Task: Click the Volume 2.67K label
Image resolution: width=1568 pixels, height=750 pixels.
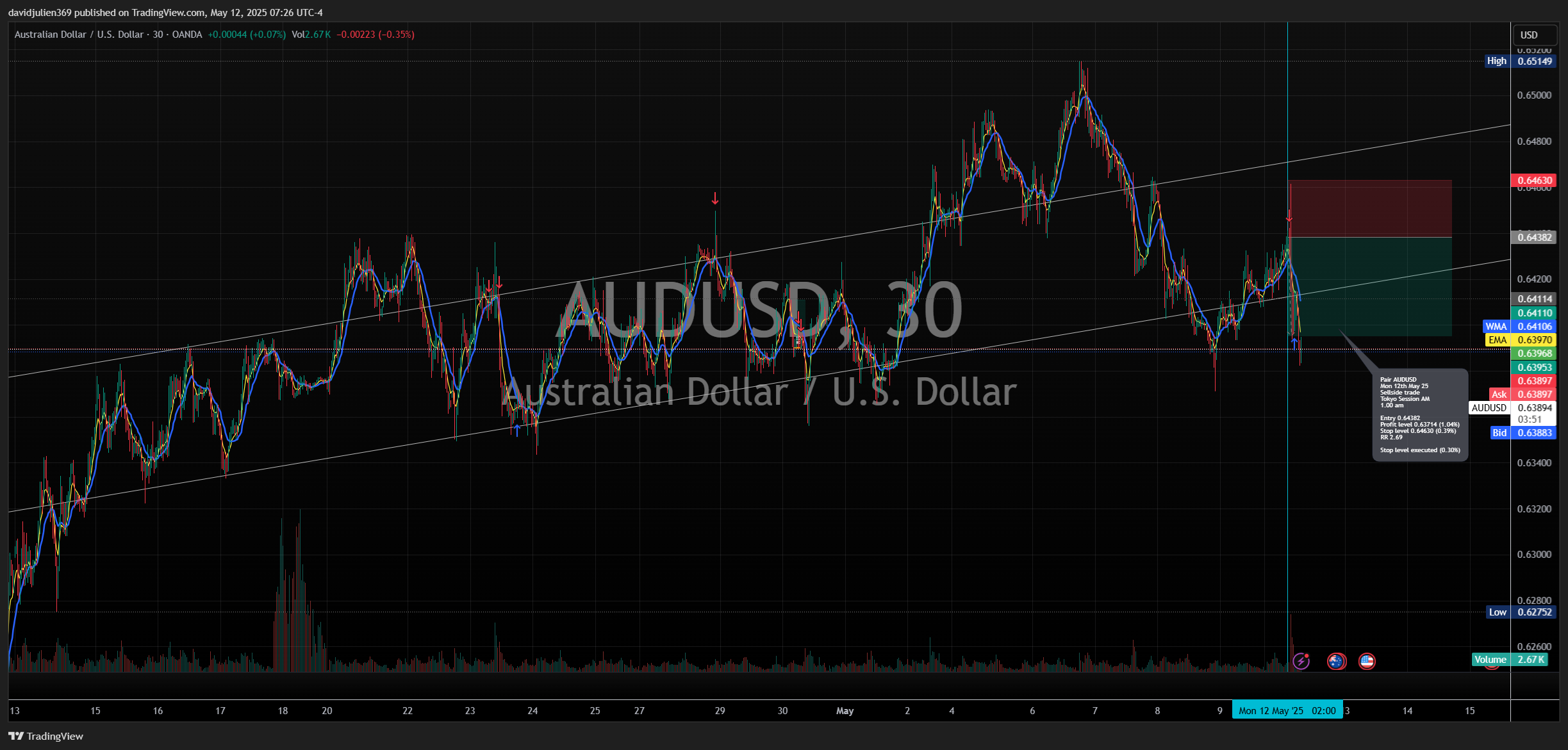Action: (x=1510, y=659)
